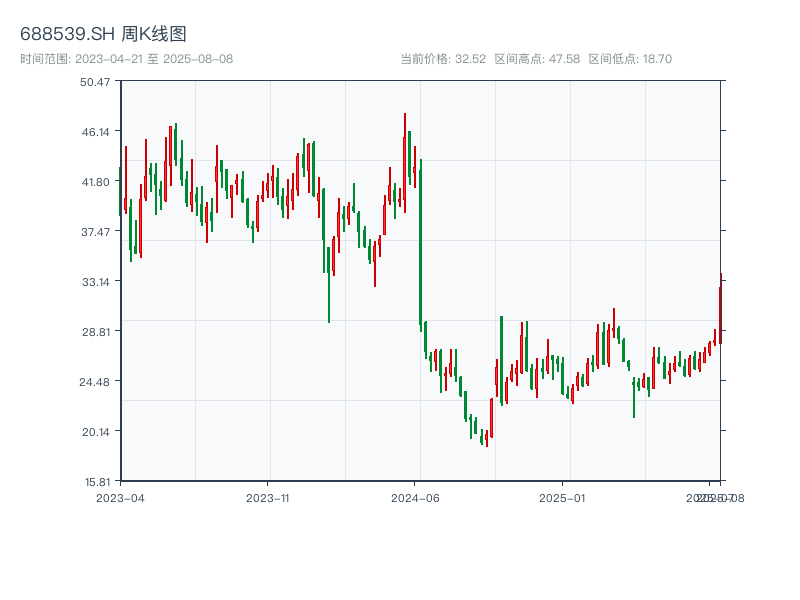This screenshot has height=600, width=800.
Task: Click the 24.48 y-axis tick label
Action: [95, 381]
